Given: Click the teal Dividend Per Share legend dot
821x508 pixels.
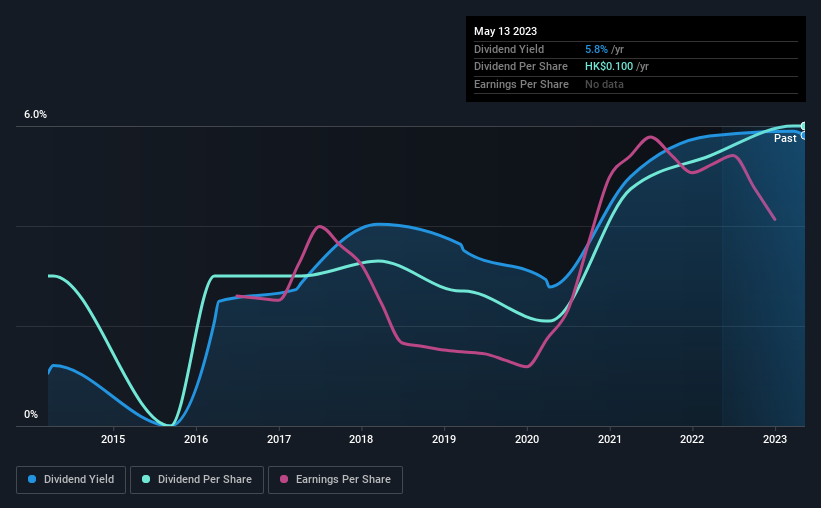Looking at the screenshot, I should click(x=146, y=479).
